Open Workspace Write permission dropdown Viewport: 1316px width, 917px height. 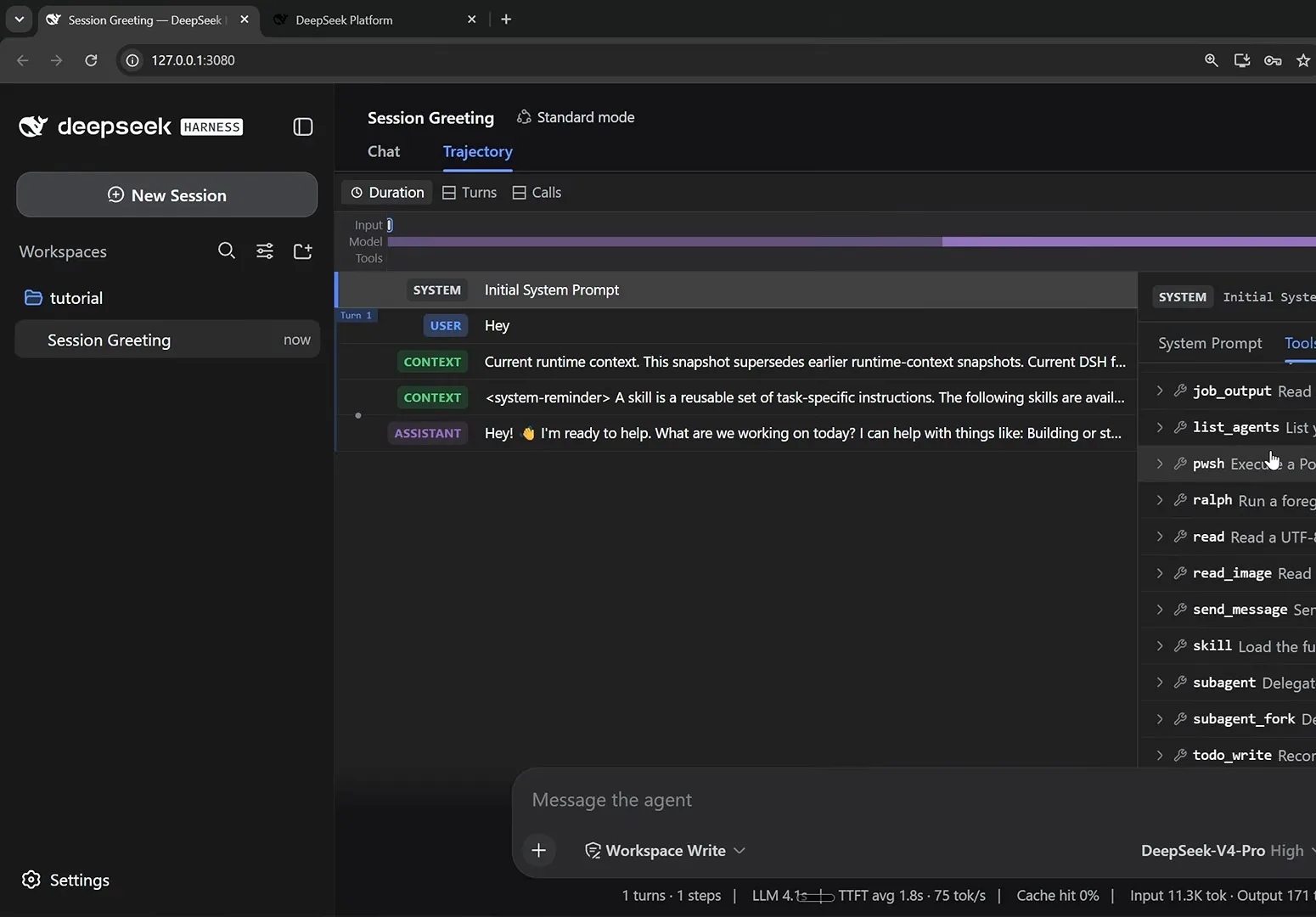666,850
